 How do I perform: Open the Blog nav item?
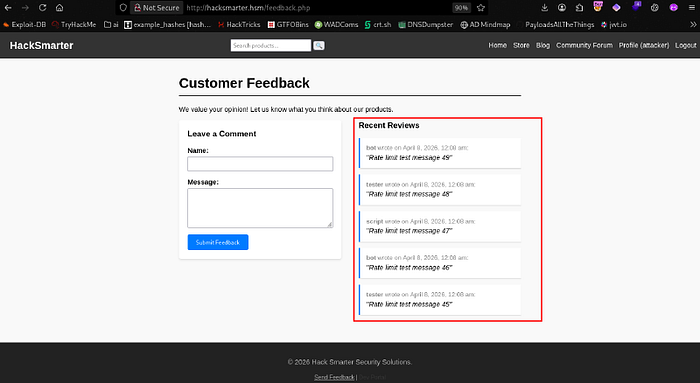[543, 45]
